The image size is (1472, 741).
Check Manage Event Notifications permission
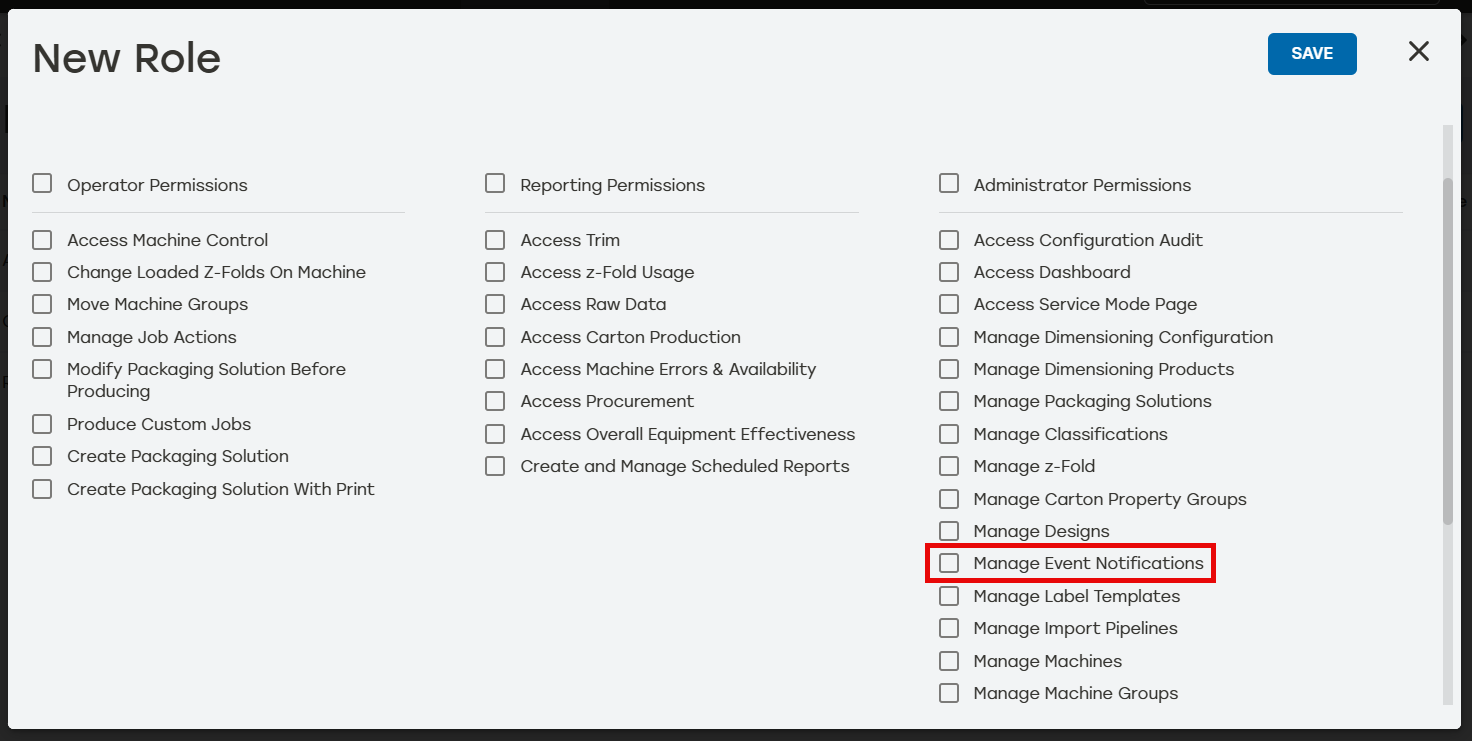tap(949, 563)
